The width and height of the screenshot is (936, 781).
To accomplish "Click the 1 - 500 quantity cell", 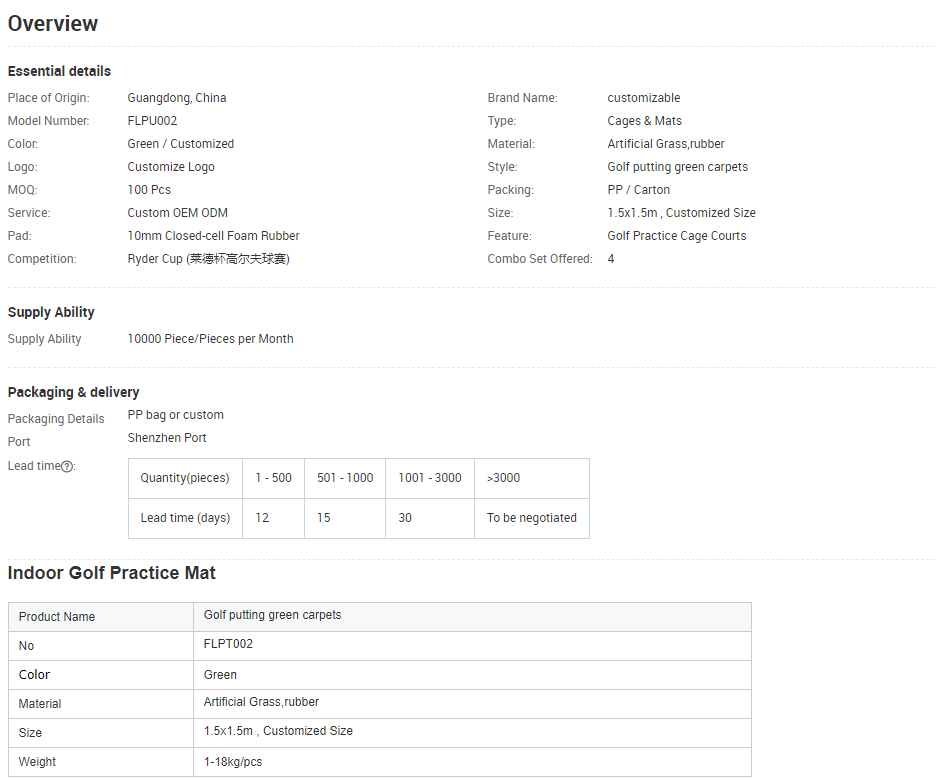I will tap(273, 478).
